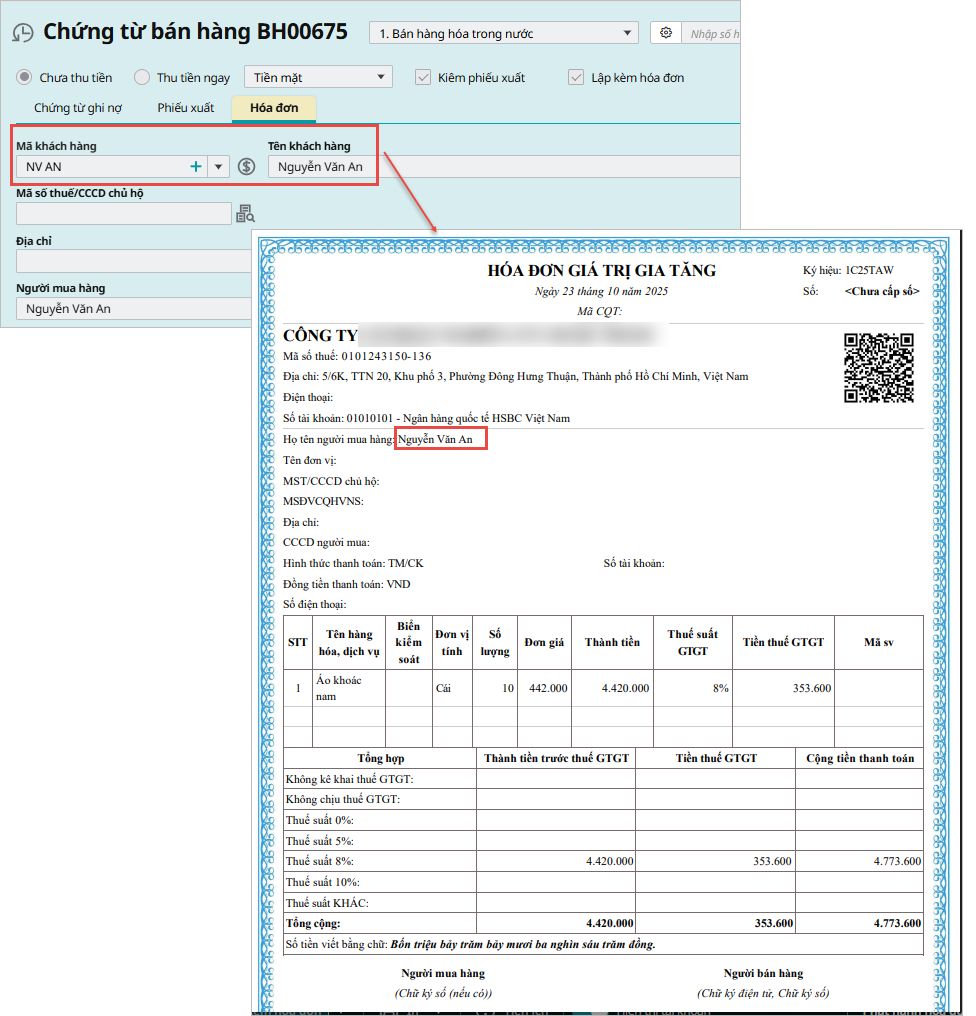Click the 'Người mua hàng' input field
The height and width of the screenshot is (1016, 976).
133,309
